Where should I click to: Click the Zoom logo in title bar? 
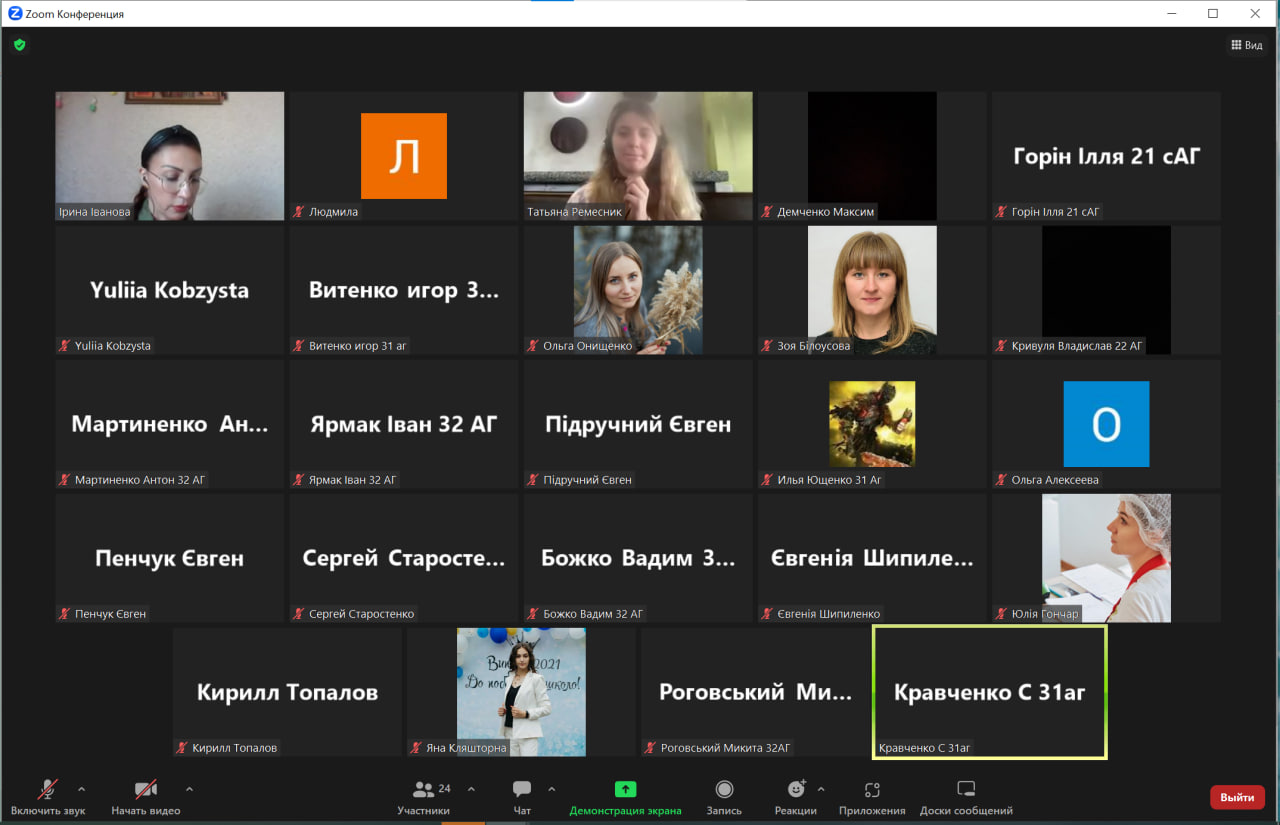tap(15, 14)
